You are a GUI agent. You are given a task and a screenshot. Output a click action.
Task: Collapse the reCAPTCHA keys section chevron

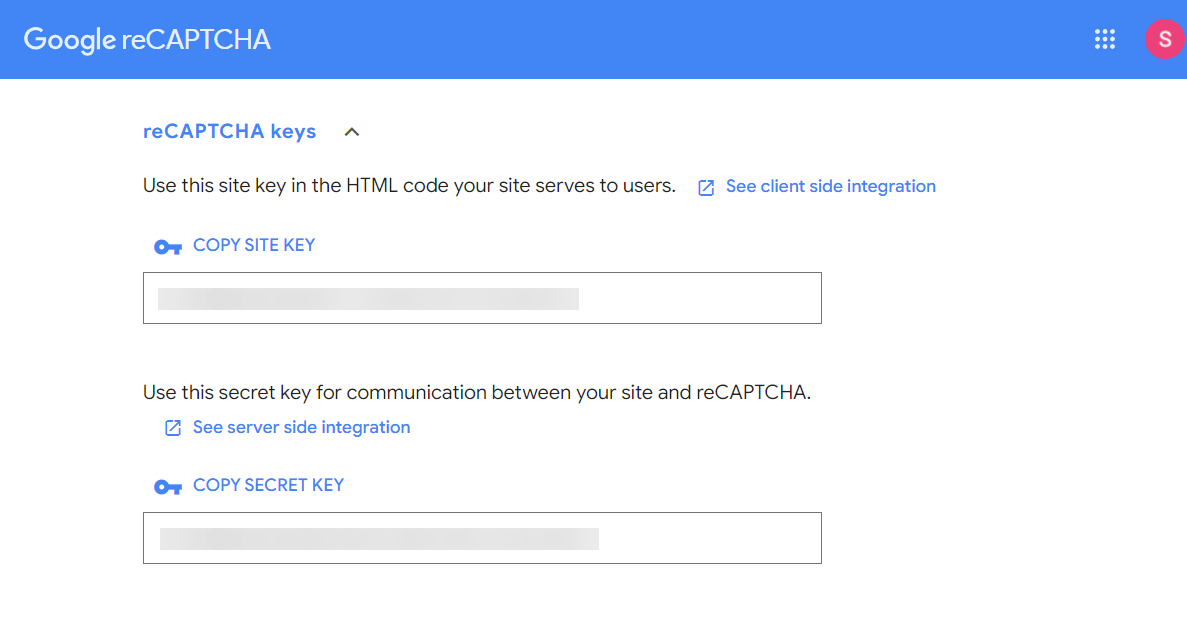point(352,132)
